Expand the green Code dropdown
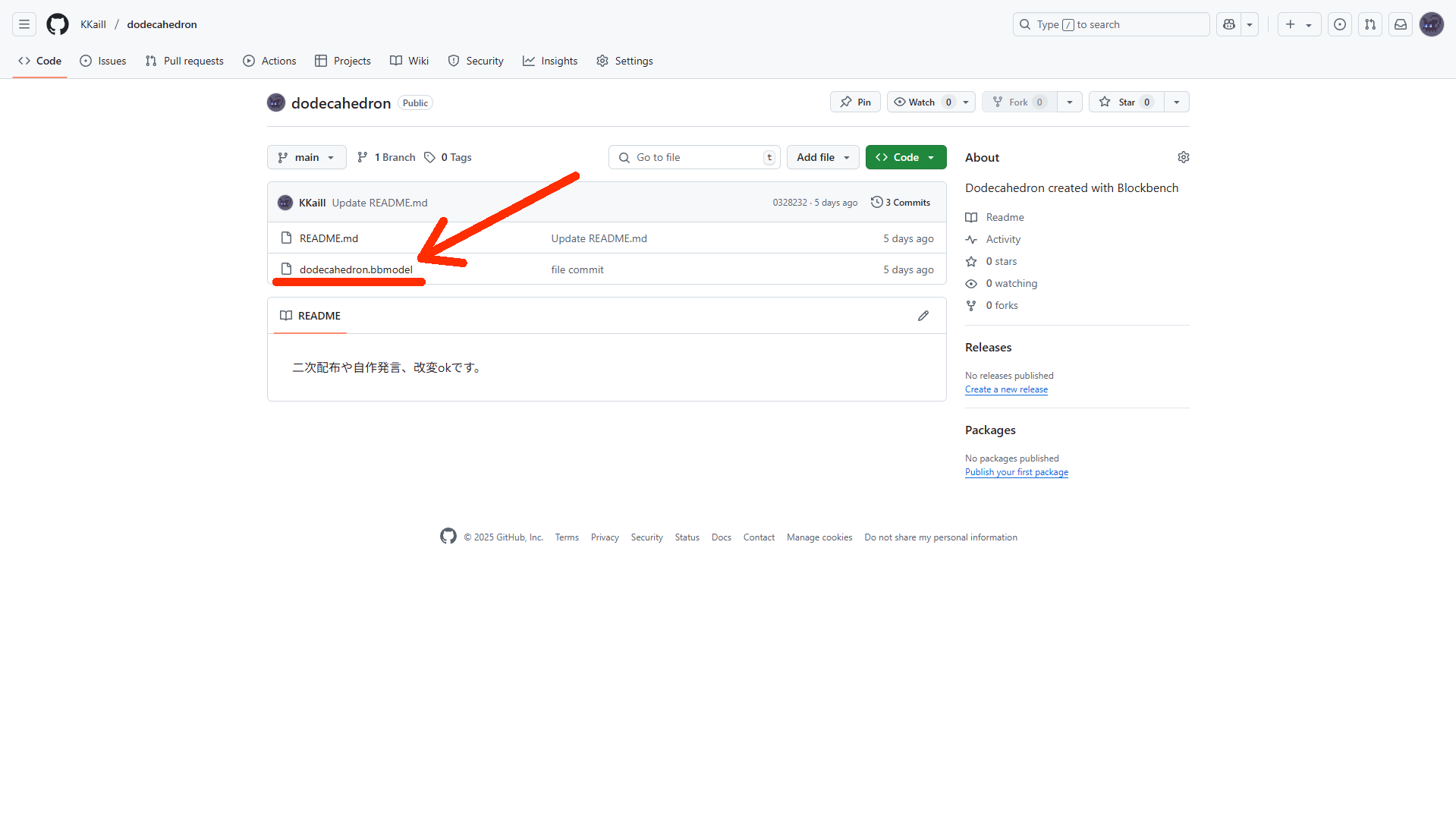1456x819 pixels. pos(905,157)
